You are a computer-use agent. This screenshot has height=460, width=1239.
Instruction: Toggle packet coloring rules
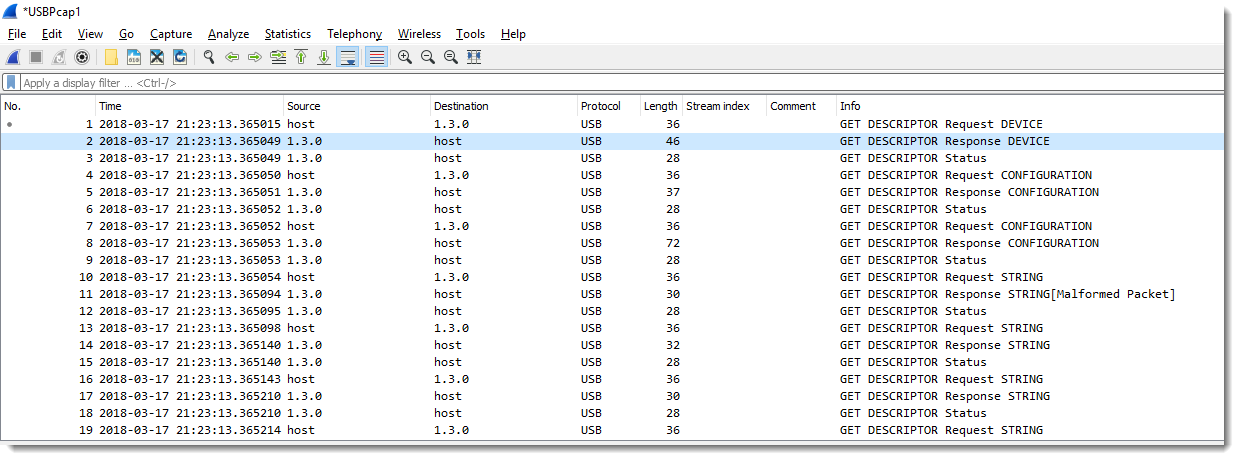click(377, 57)
